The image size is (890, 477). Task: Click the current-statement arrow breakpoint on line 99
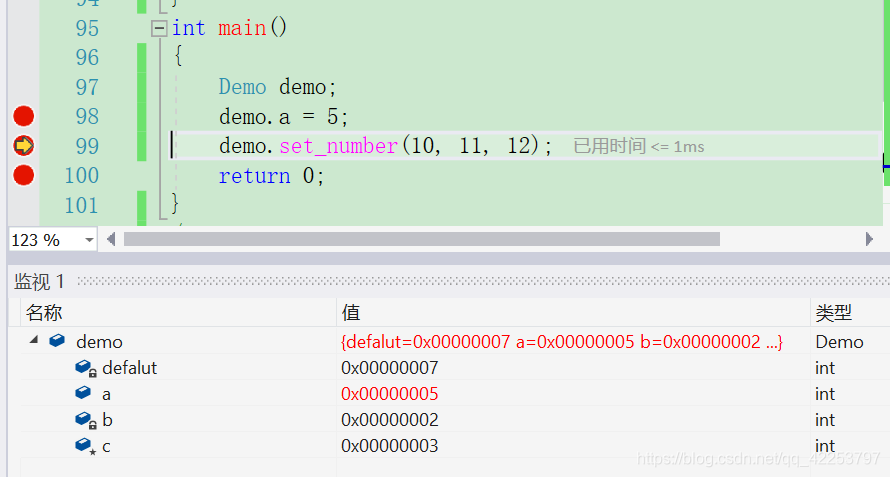pos(23,146)
